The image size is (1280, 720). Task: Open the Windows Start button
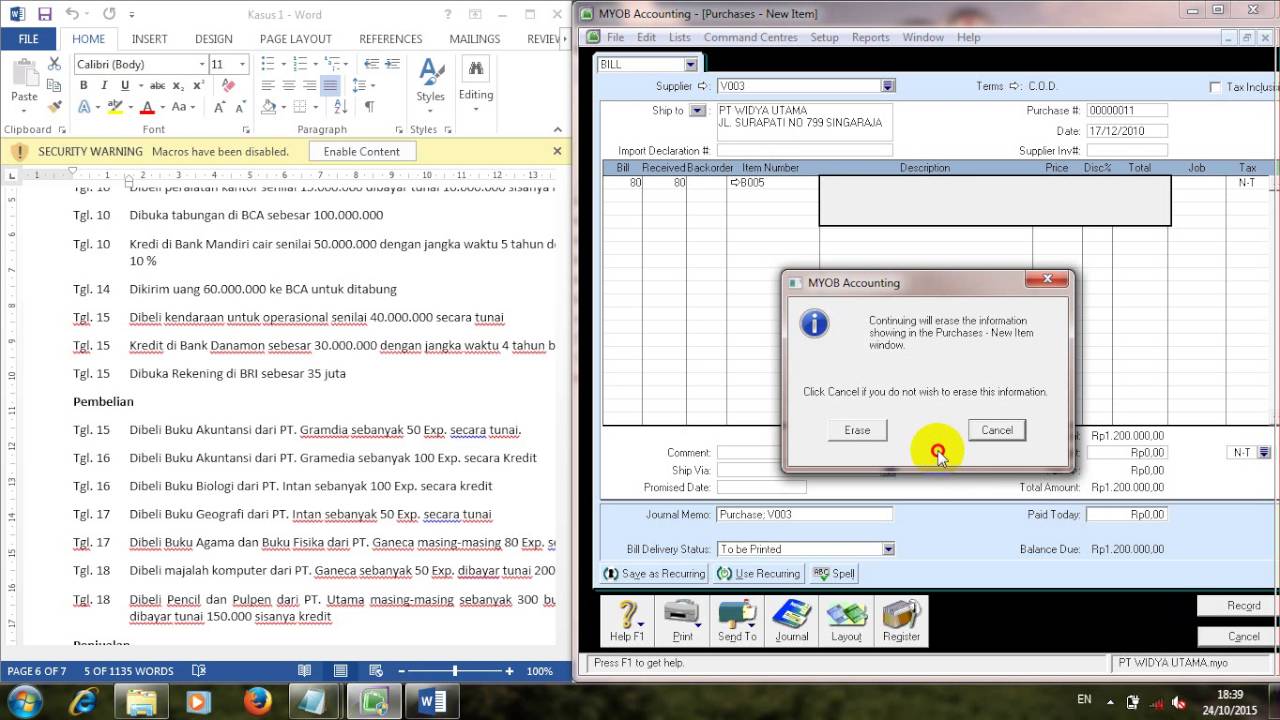pyautogui.click(x=24, y=701)
